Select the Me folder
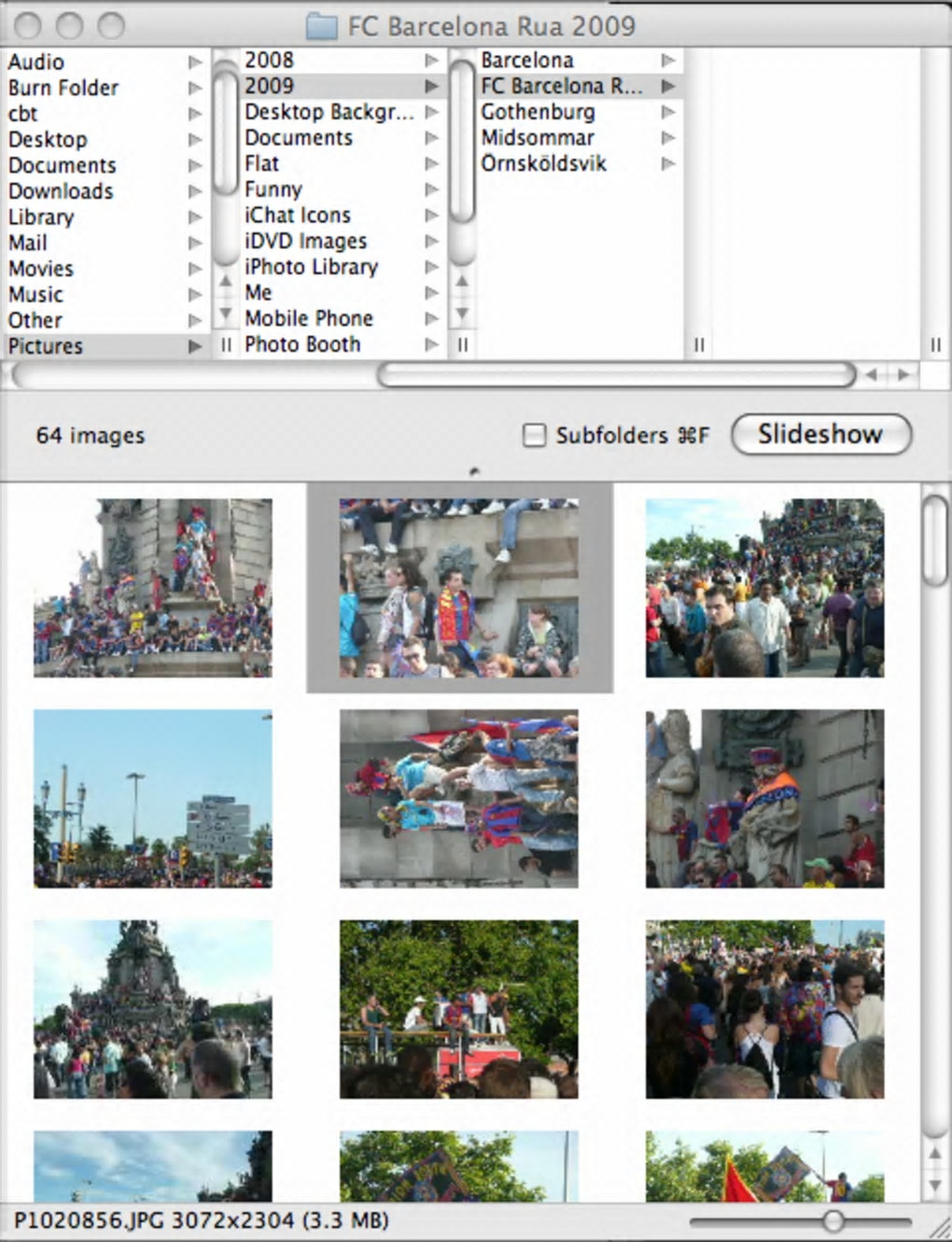 [x=259, y=292]
